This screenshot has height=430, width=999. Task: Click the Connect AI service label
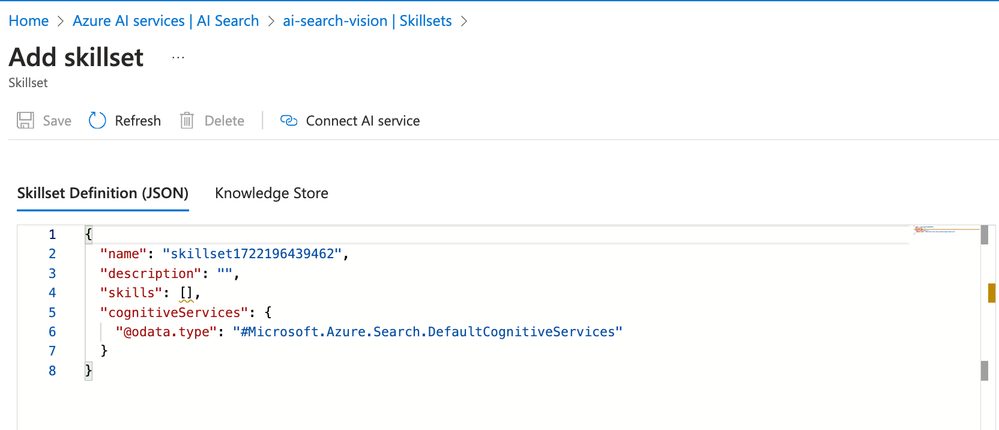(362, 121)
